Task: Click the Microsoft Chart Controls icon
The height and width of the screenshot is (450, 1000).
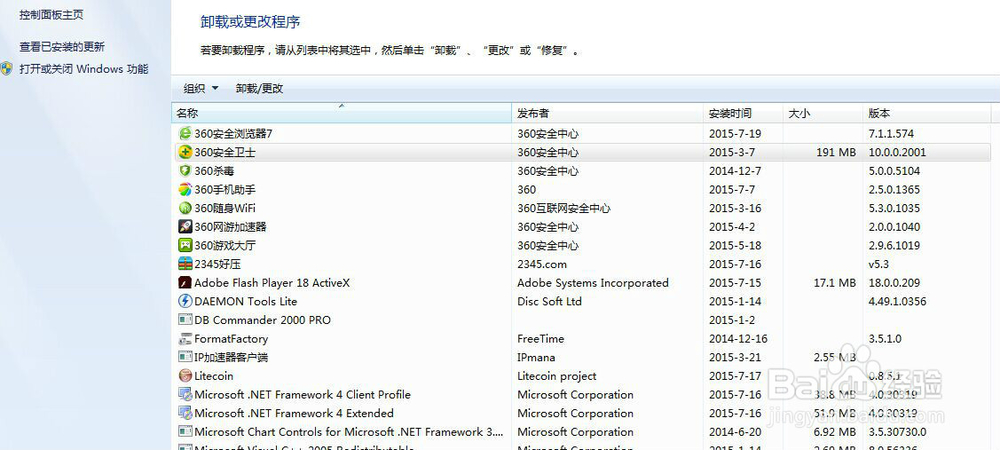Action: (185, 432)
